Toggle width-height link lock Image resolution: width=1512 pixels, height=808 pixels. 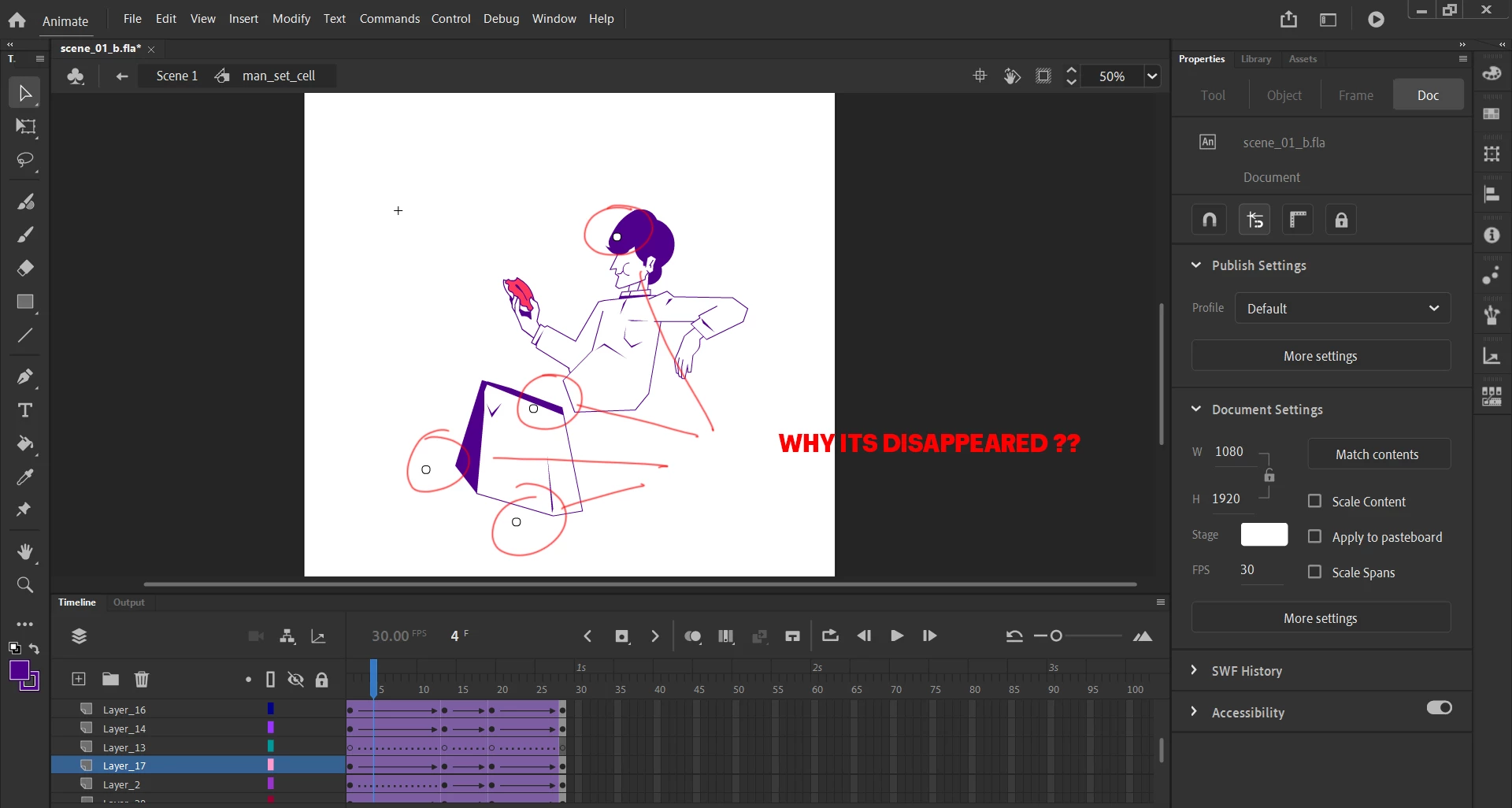(x=1269, y=475)
